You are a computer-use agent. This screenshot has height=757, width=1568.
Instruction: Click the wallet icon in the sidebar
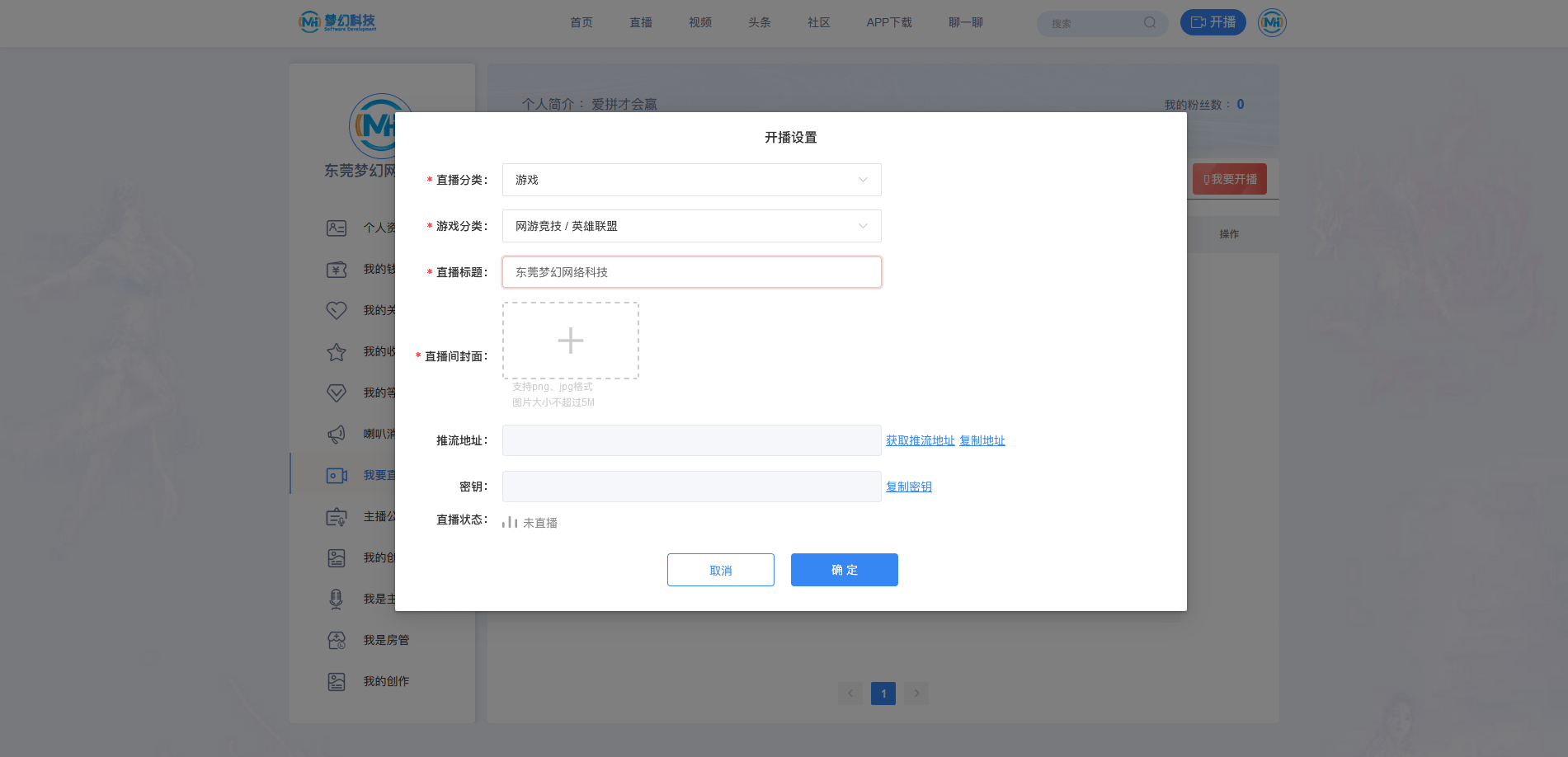pyautogui.click(x=337, y=270)
